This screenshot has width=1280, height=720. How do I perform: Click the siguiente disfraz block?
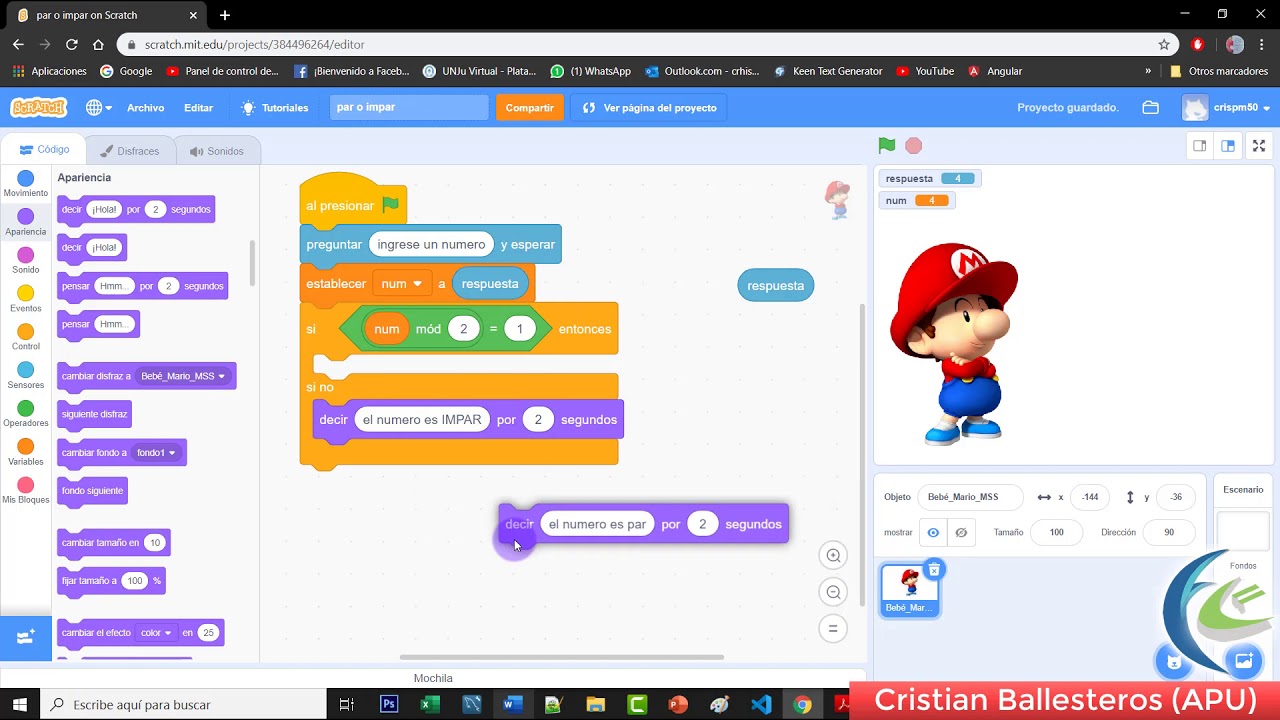(94, 414)
